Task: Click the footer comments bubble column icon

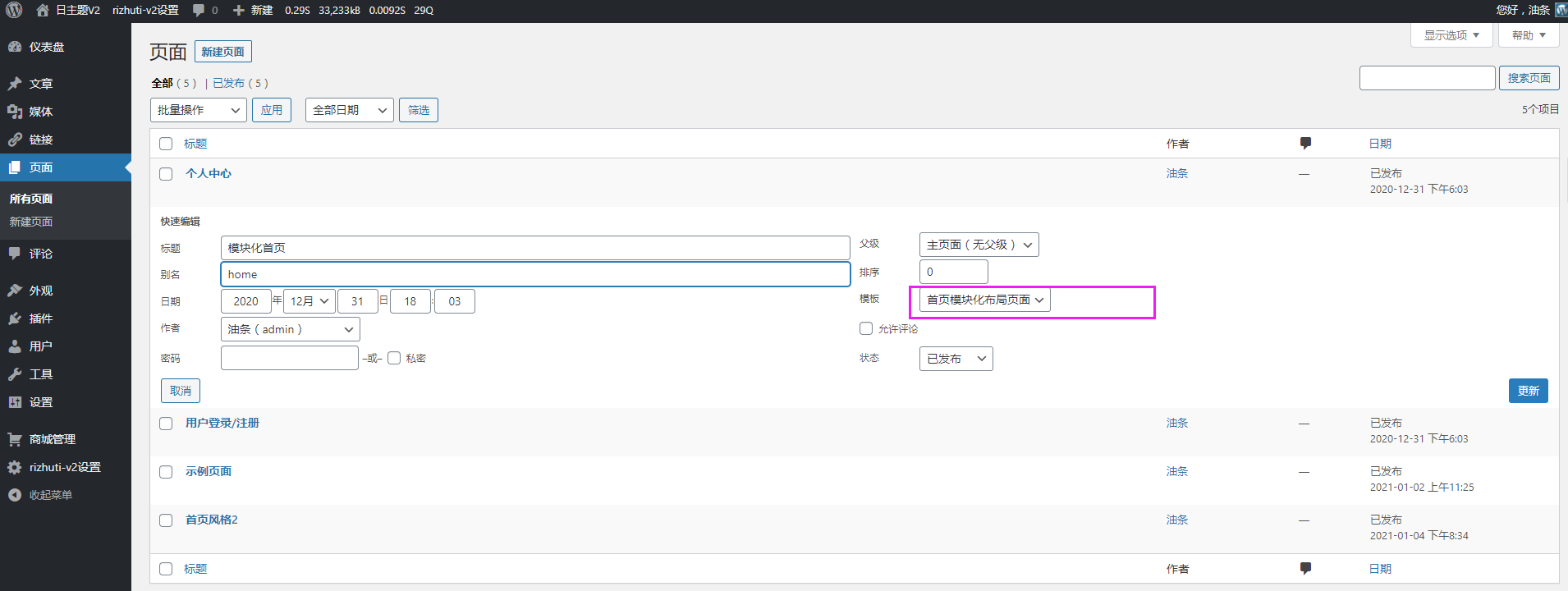Action: point(1305,568)
